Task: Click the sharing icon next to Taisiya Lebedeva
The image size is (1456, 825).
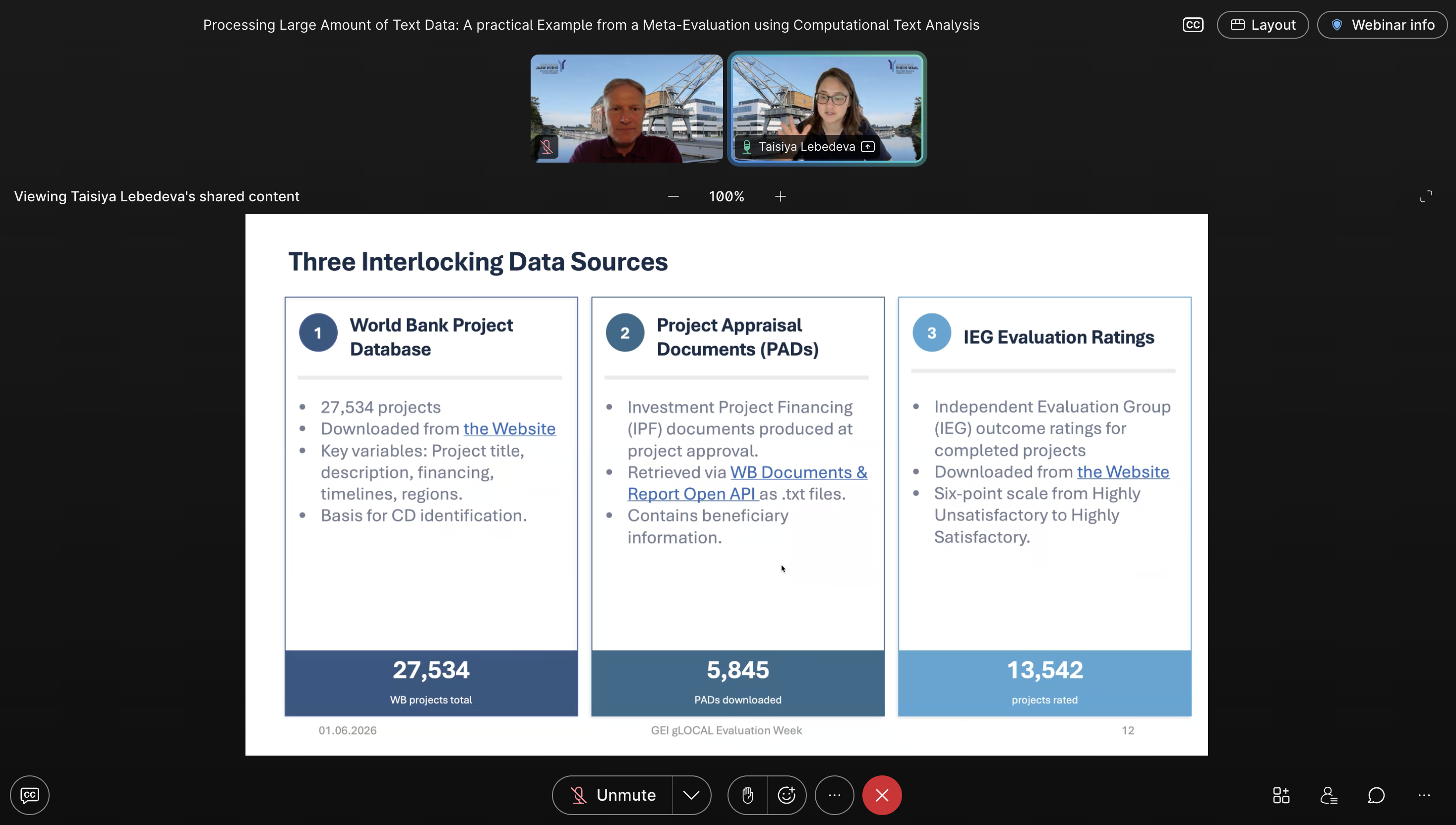Action: pyautogui.click(x=867, y=147)
